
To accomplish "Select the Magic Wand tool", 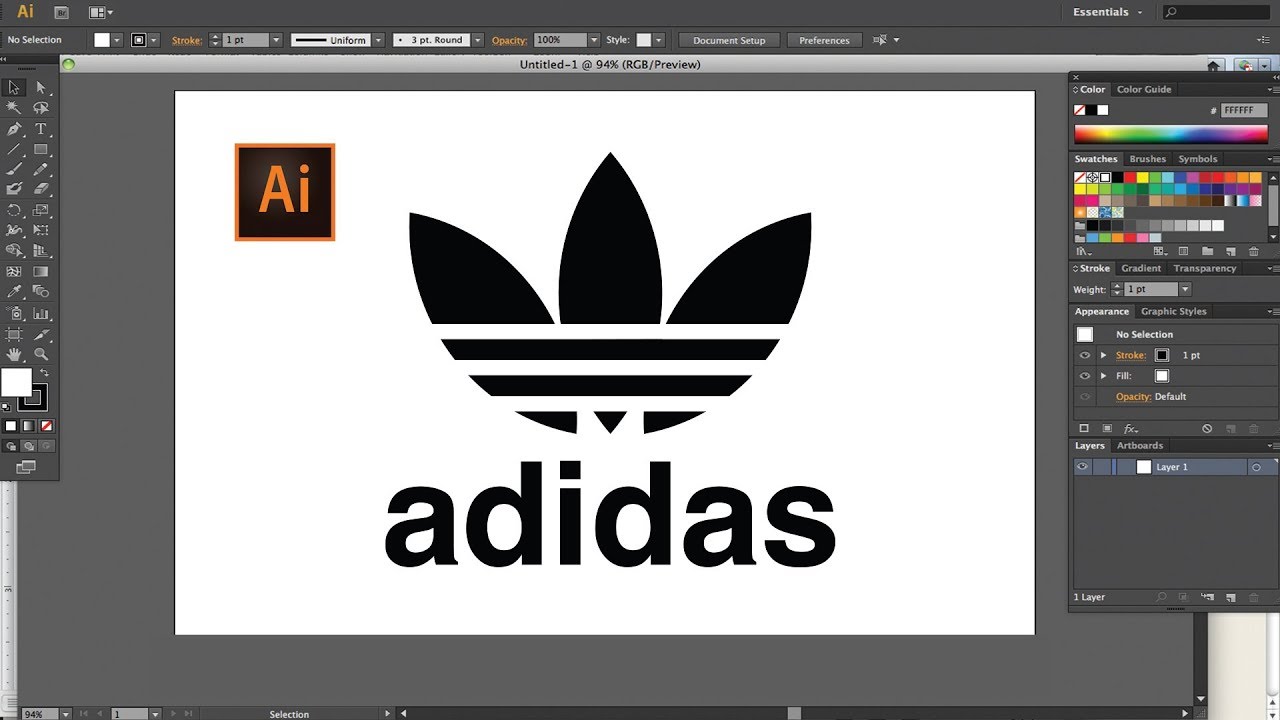I will click(x=14, y=107).
